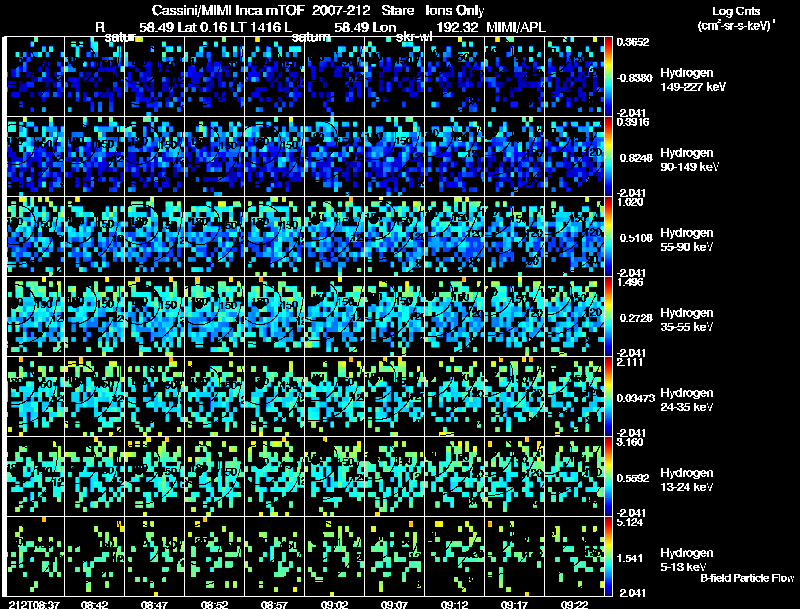This screenshot has height=609, width=800.
Task: Click the 'Log Cnts' colorbar heading
Action: [x=736, y=11]
